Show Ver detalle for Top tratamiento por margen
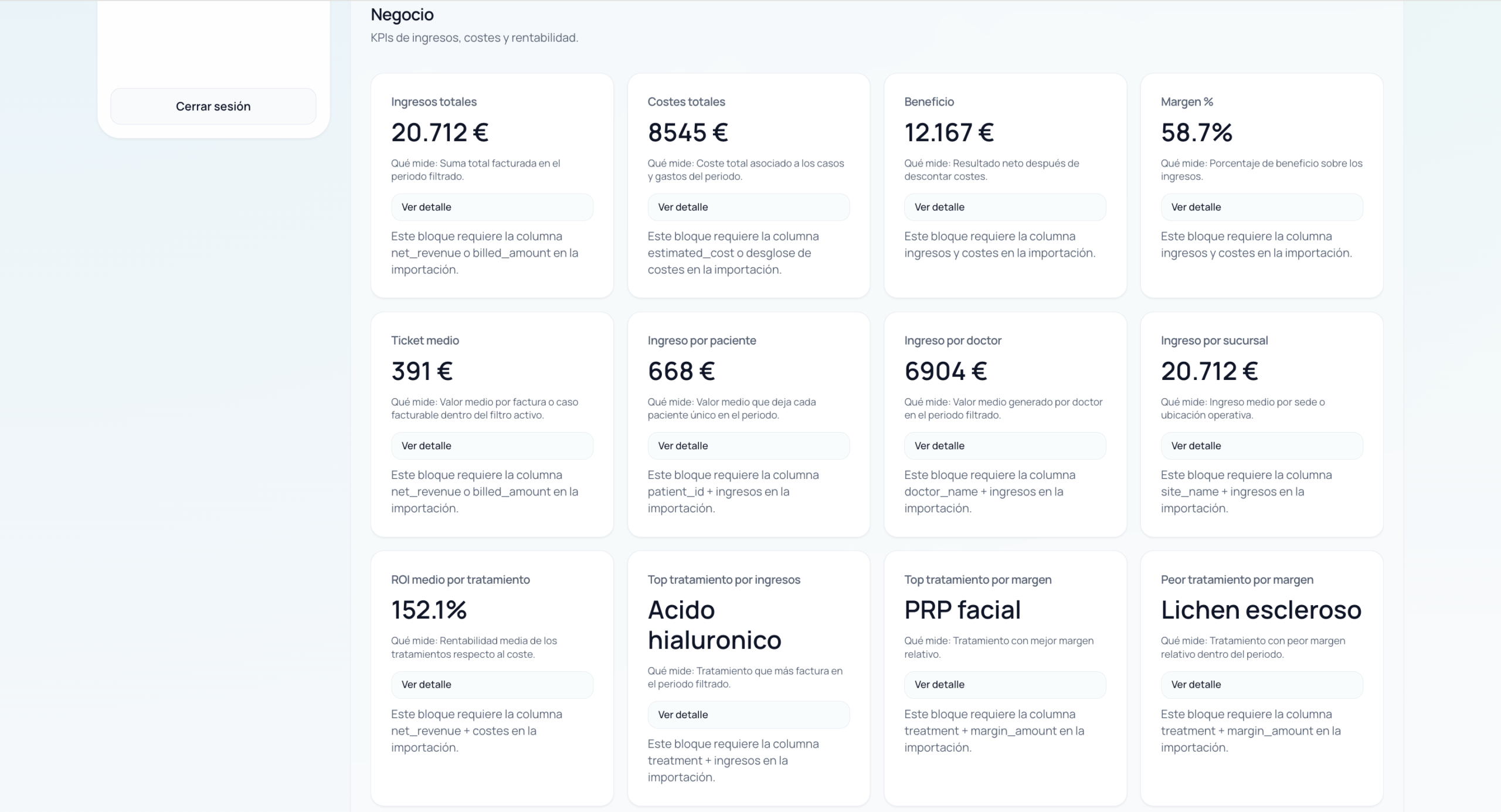 click(1005, 685)
